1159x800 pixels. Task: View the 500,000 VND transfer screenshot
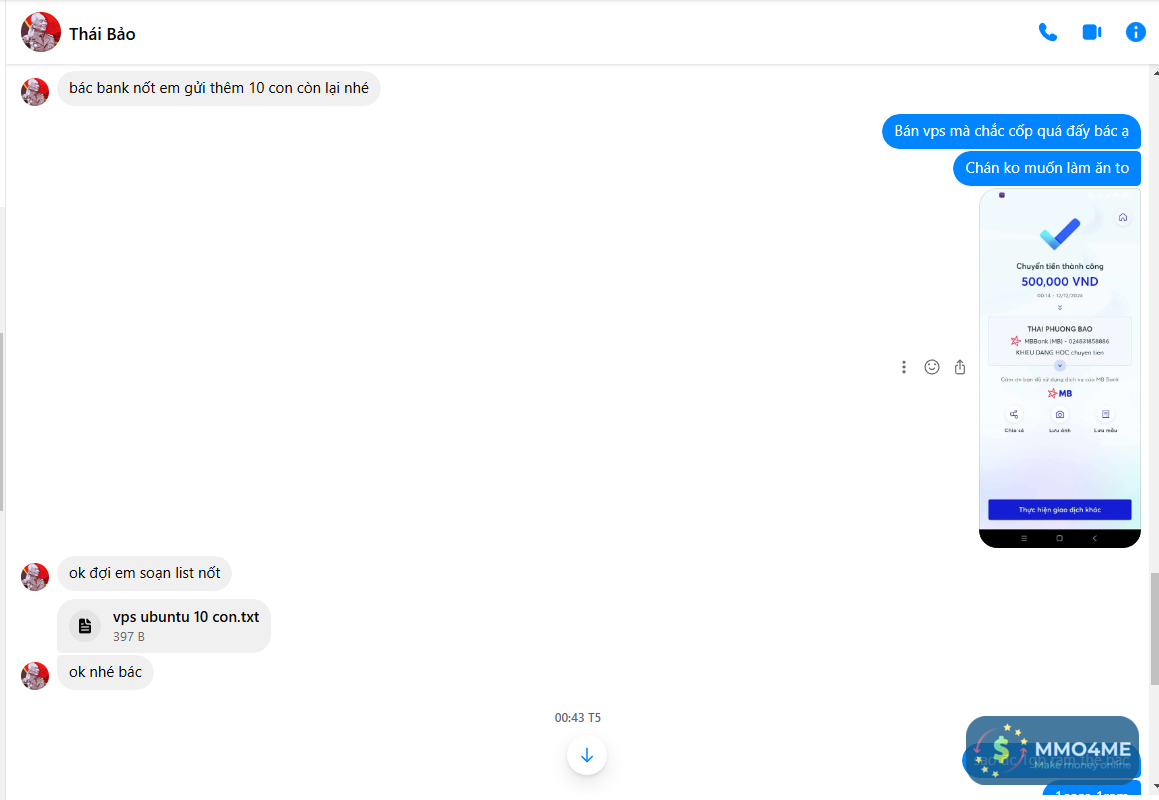1059,368
